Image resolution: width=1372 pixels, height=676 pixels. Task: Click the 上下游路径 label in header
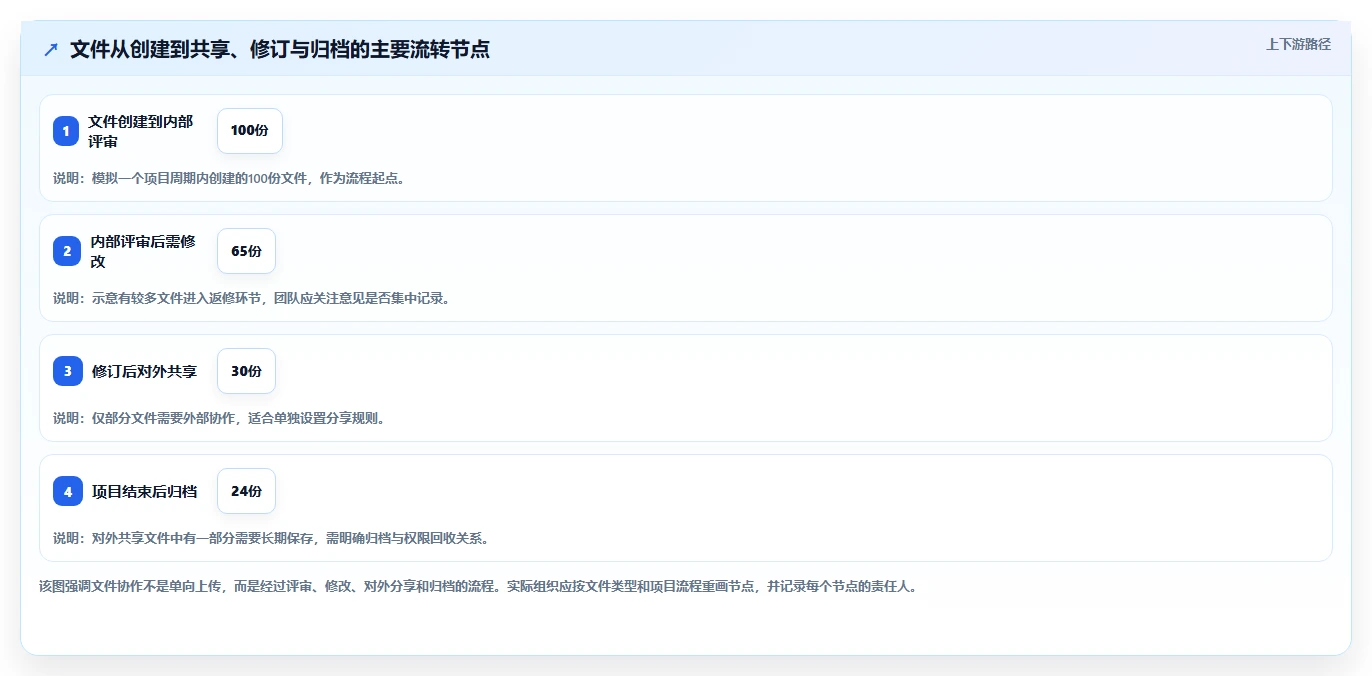1298,44
